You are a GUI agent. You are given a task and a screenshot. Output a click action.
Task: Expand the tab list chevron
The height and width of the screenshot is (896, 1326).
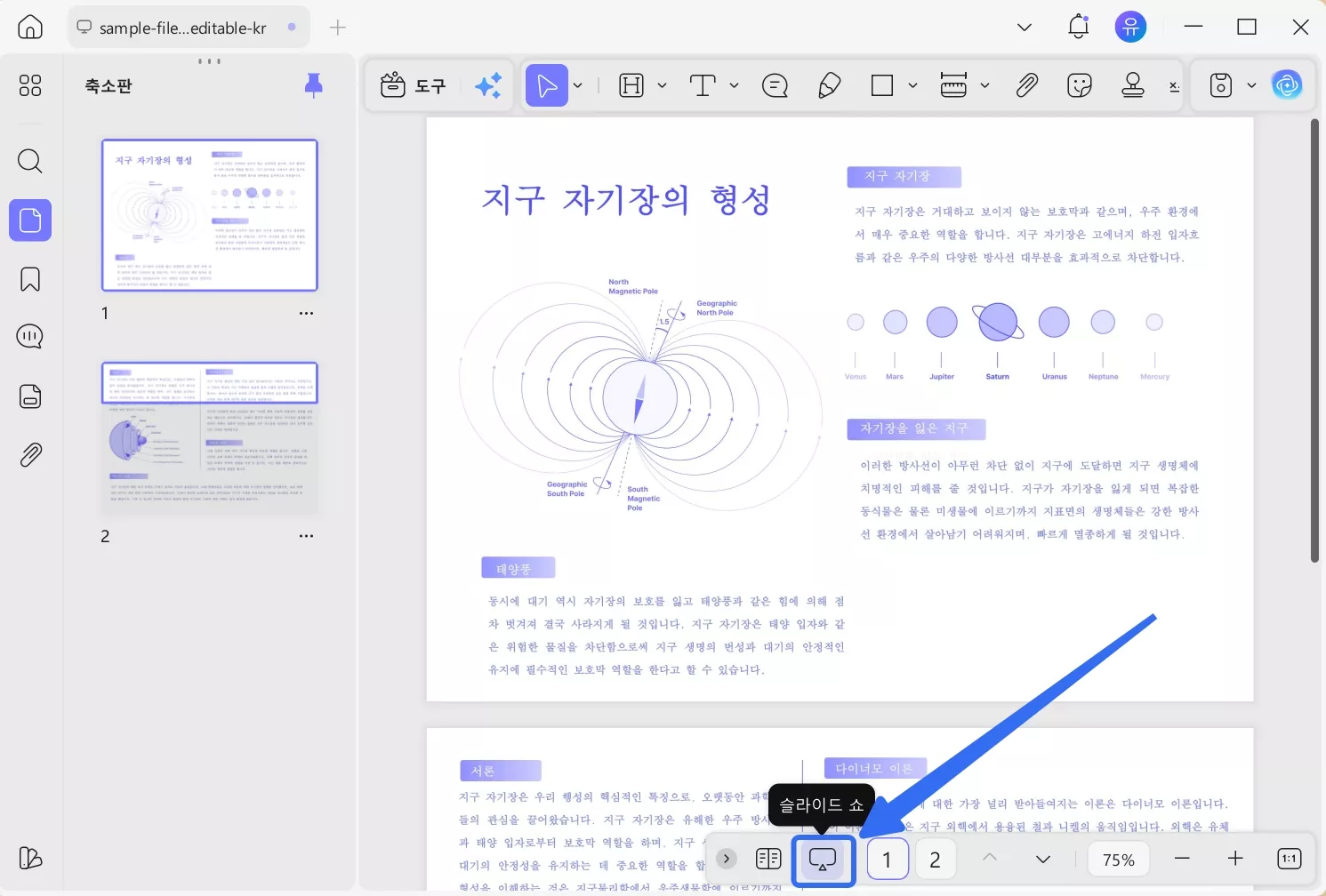[1025, 28]
